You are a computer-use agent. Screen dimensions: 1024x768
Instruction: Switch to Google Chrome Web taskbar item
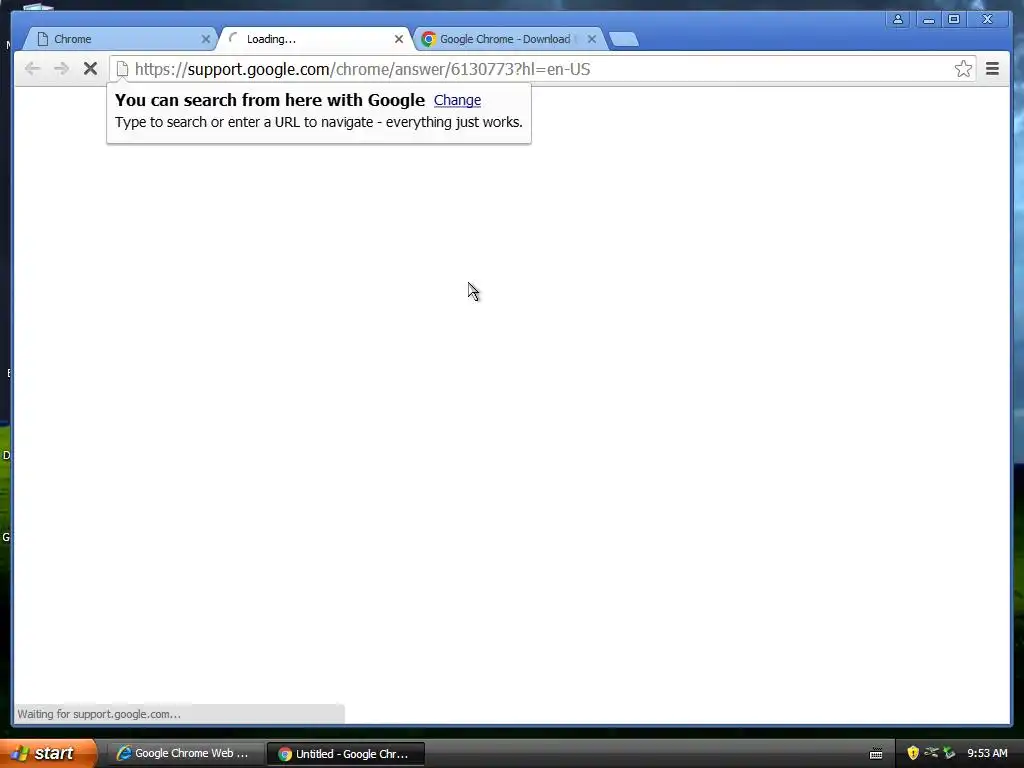click(x=185, y=753)
